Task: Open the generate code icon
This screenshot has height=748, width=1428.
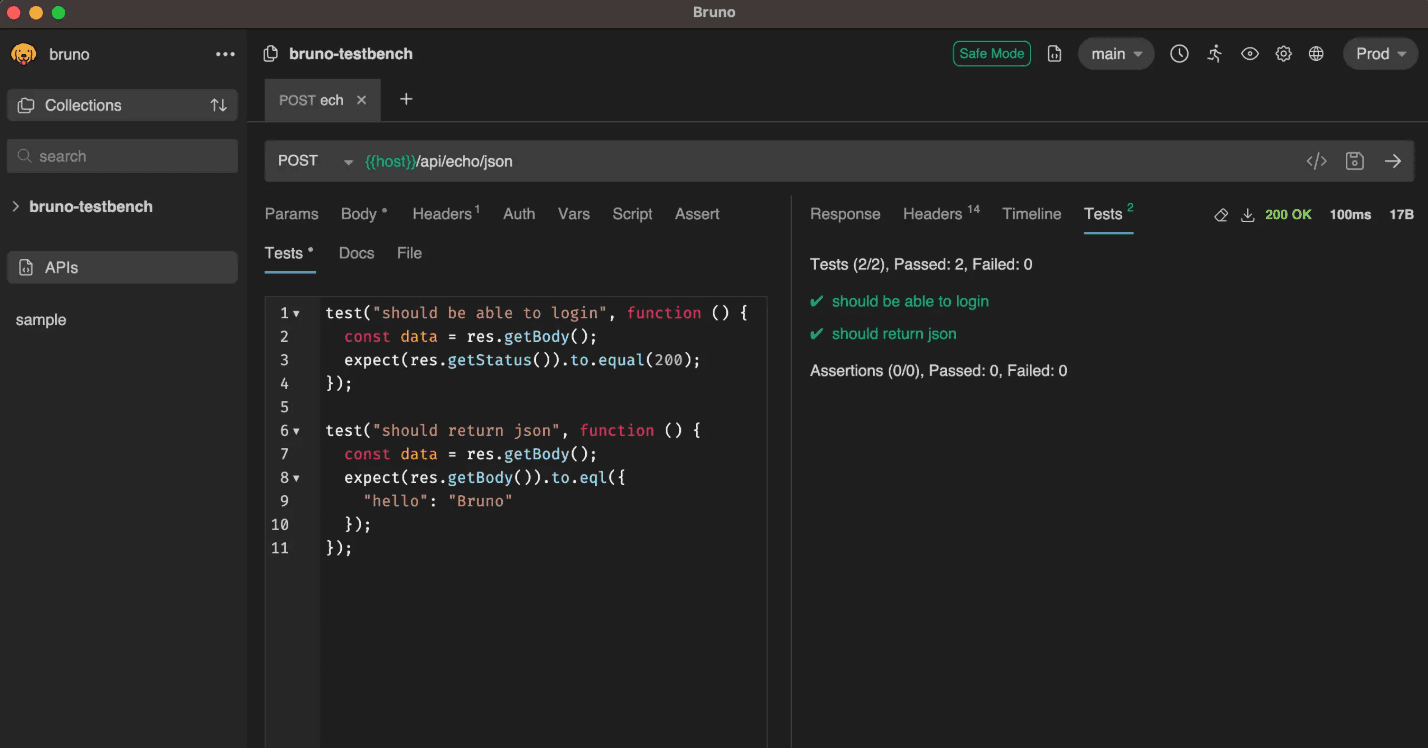Action: tap(1317, 161)
